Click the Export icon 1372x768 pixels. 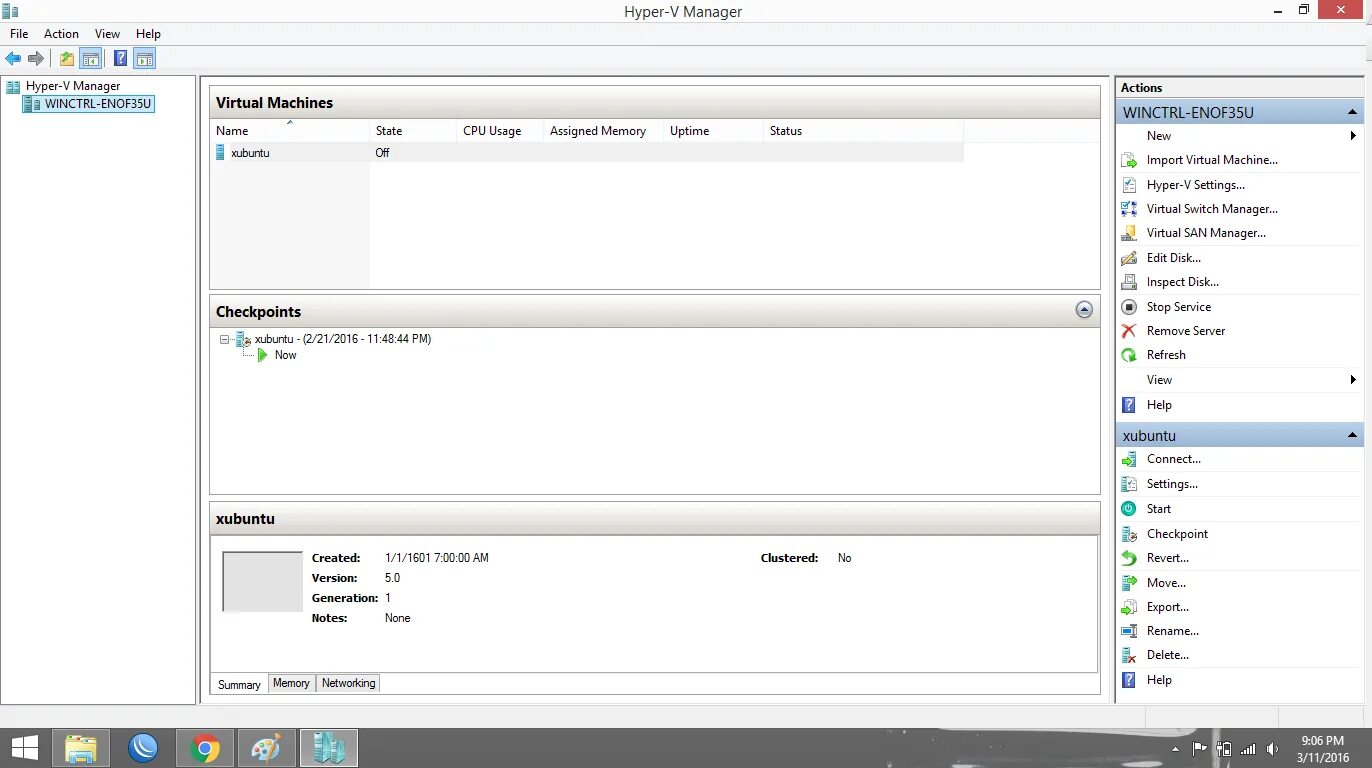[x=1129, y=607]
